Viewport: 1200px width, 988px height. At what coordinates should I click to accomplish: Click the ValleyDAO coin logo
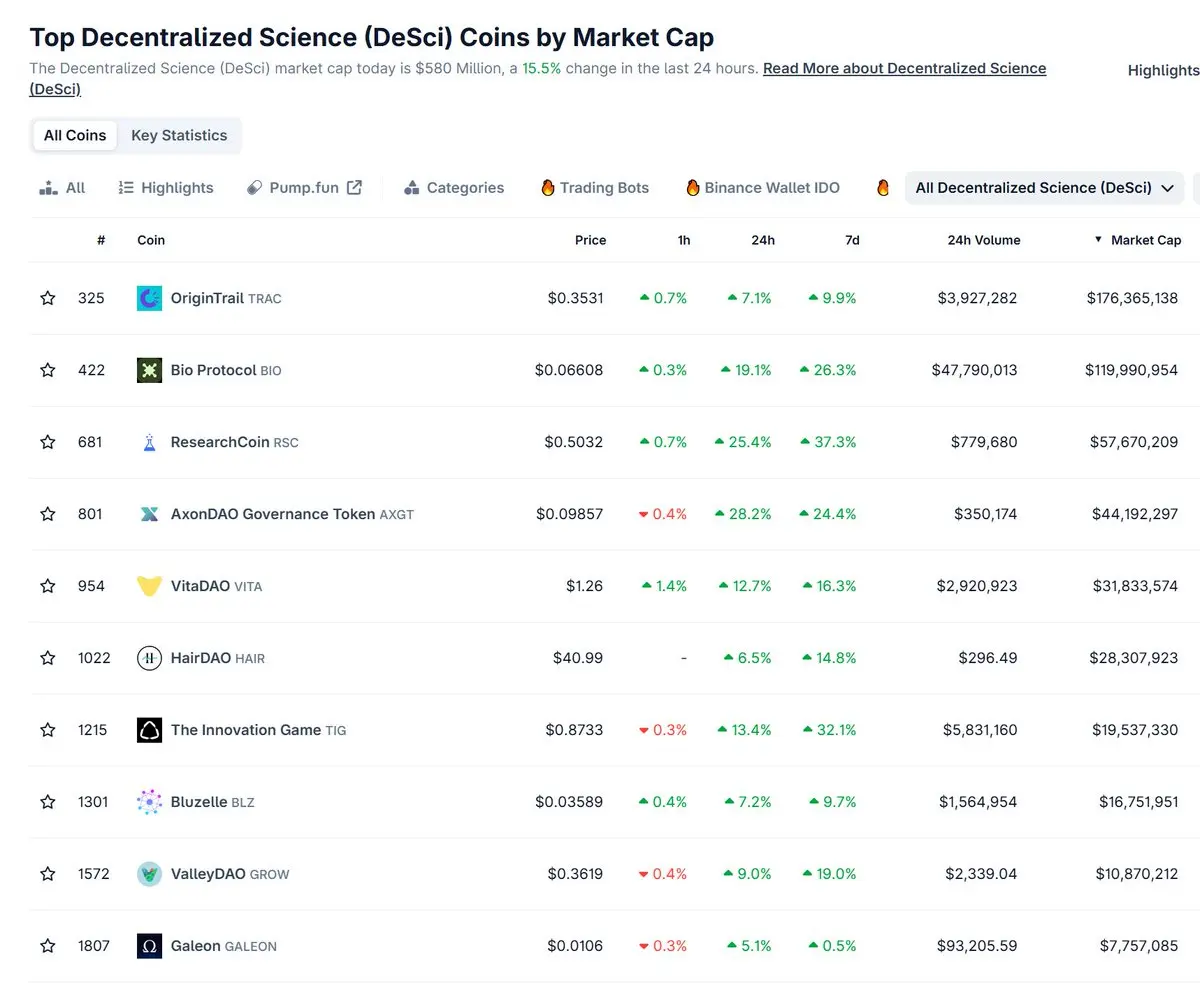tap(149, 874)
